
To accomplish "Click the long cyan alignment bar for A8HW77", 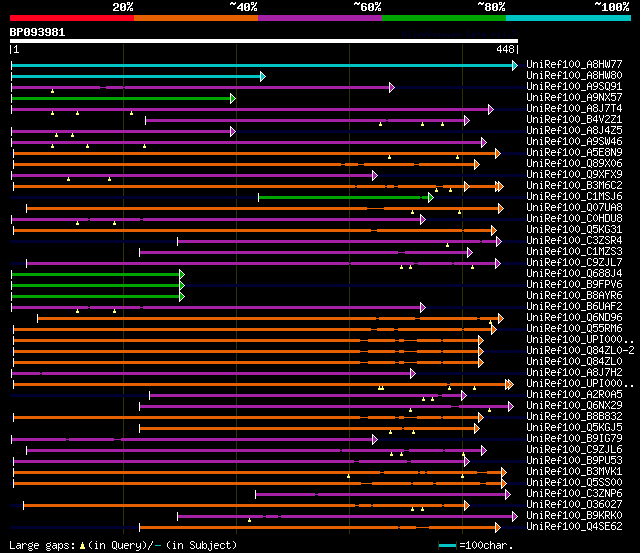I will tap(262, 65).
